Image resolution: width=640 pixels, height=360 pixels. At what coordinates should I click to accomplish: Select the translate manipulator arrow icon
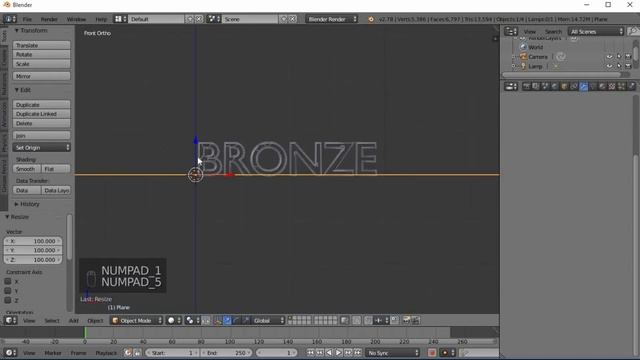pyautogui.click(x=227, y=320)
